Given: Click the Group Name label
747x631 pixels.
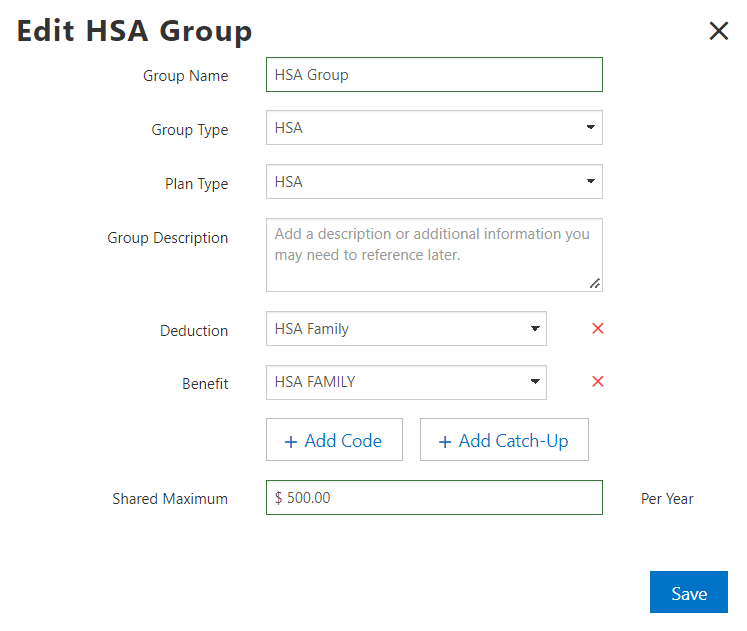Looking at the screenshot, I should click(x=185, y=76).
